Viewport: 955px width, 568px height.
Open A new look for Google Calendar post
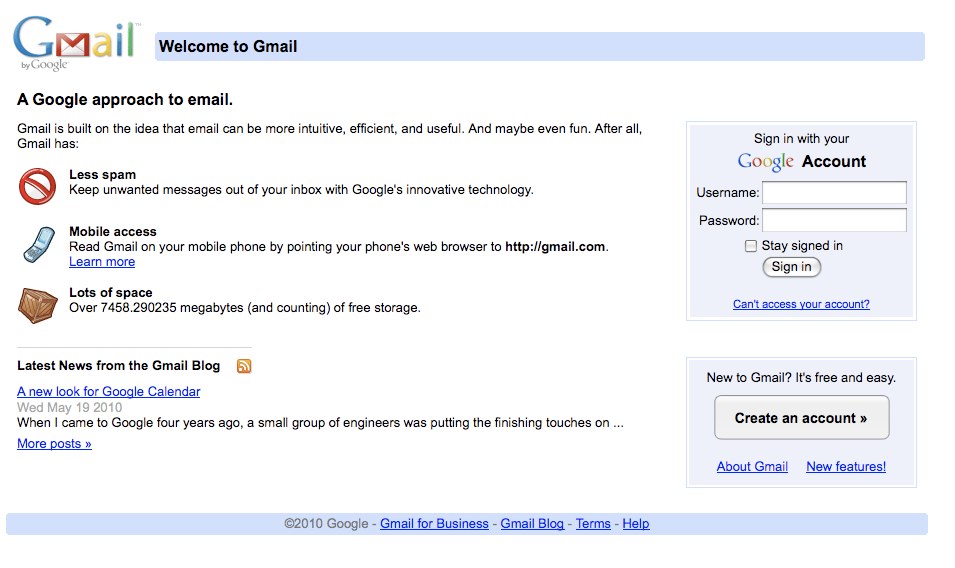(109, 392)
